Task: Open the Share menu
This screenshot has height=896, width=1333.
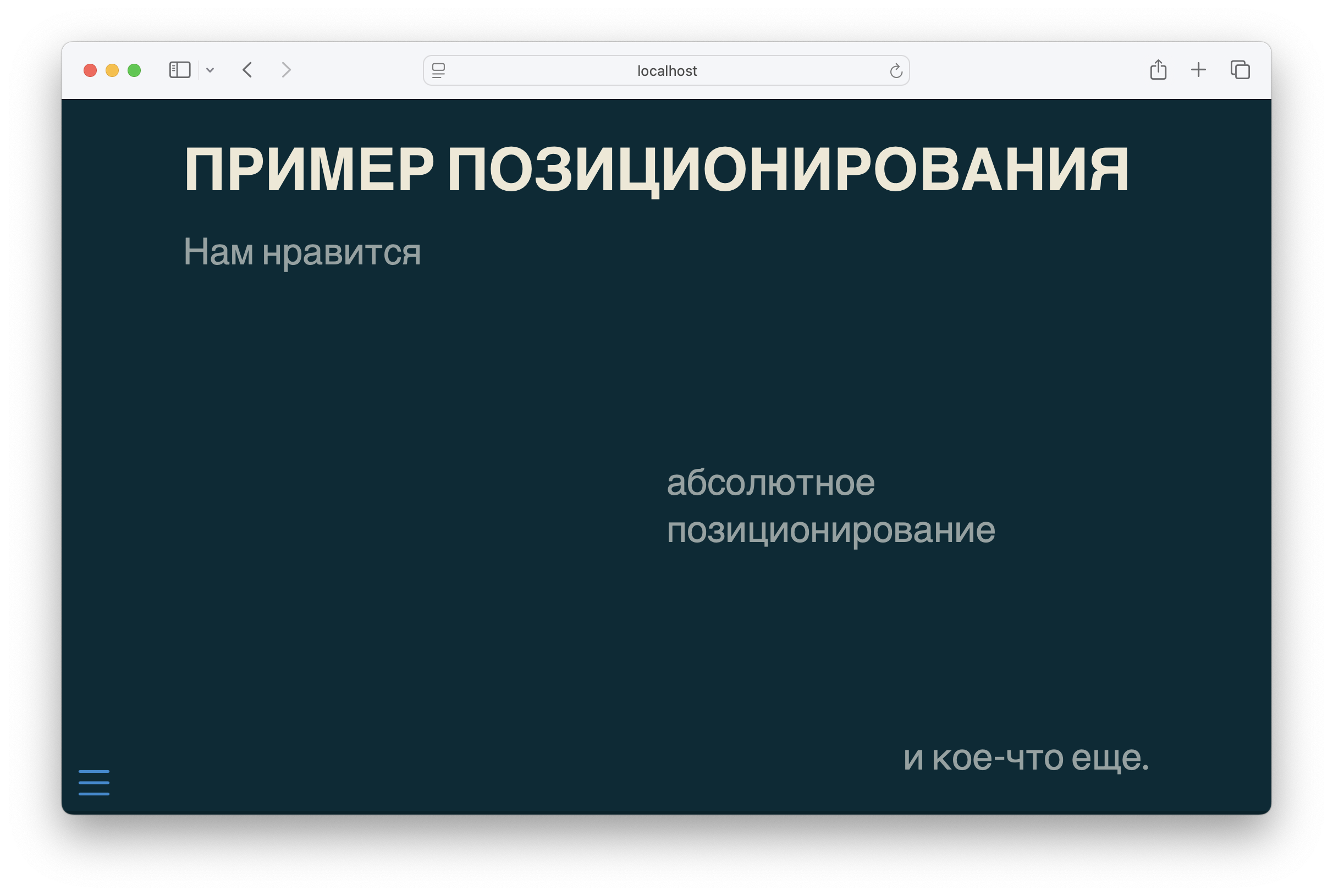Action: [1158, 70]
